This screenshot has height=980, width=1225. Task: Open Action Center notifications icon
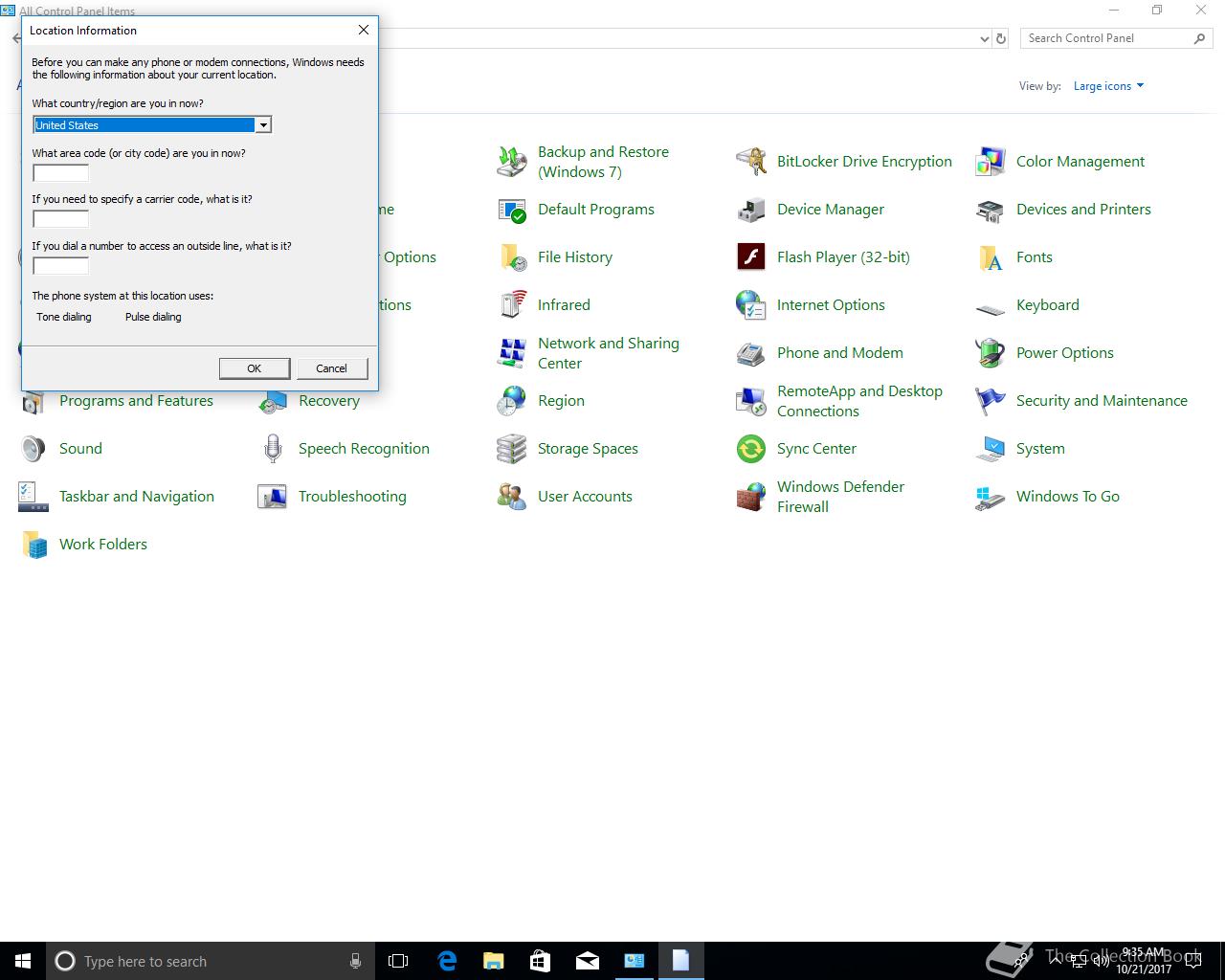tap(1192, 961)
